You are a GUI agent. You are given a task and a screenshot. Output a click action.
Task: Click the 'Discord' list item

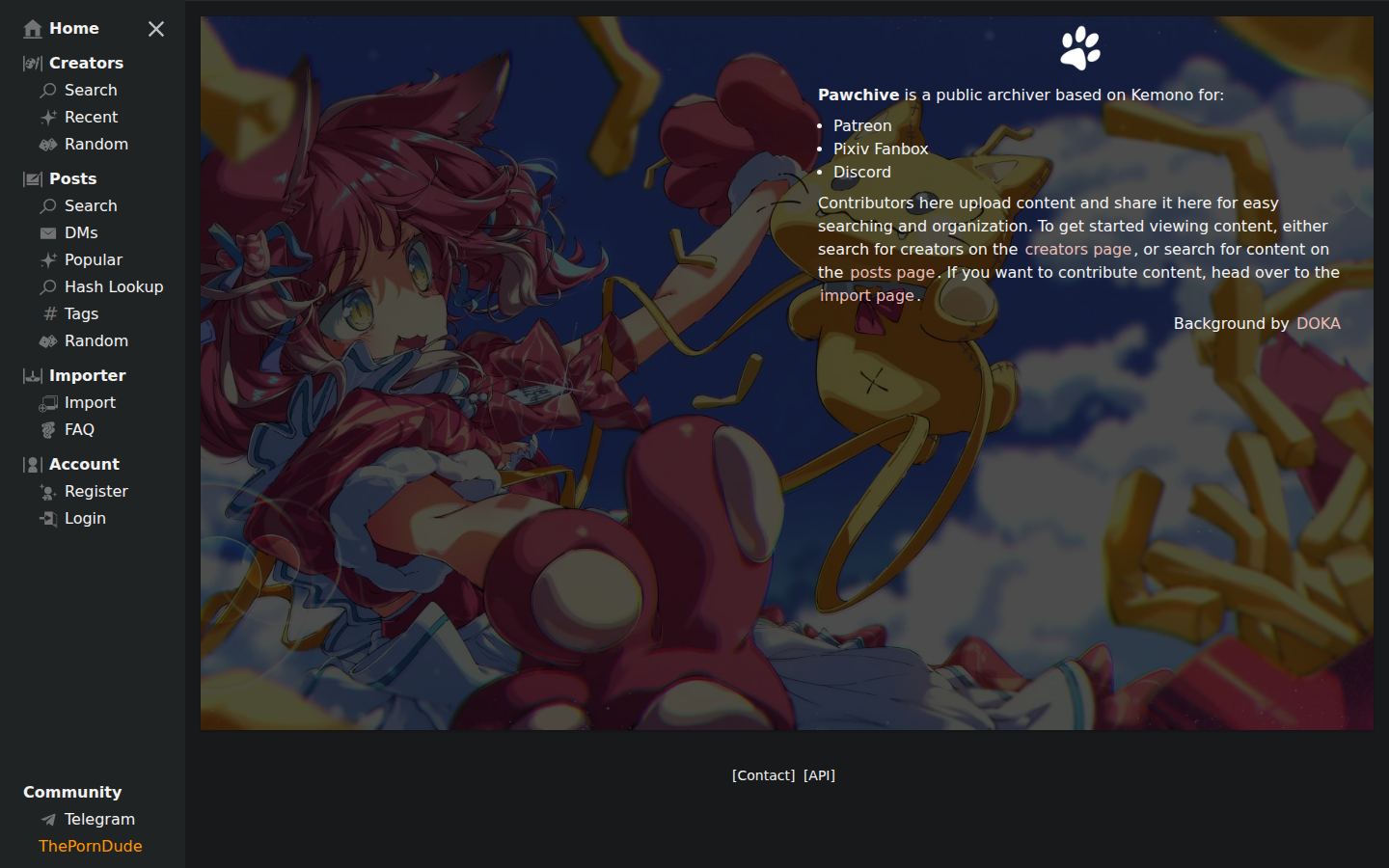click(x=862, y=173)
